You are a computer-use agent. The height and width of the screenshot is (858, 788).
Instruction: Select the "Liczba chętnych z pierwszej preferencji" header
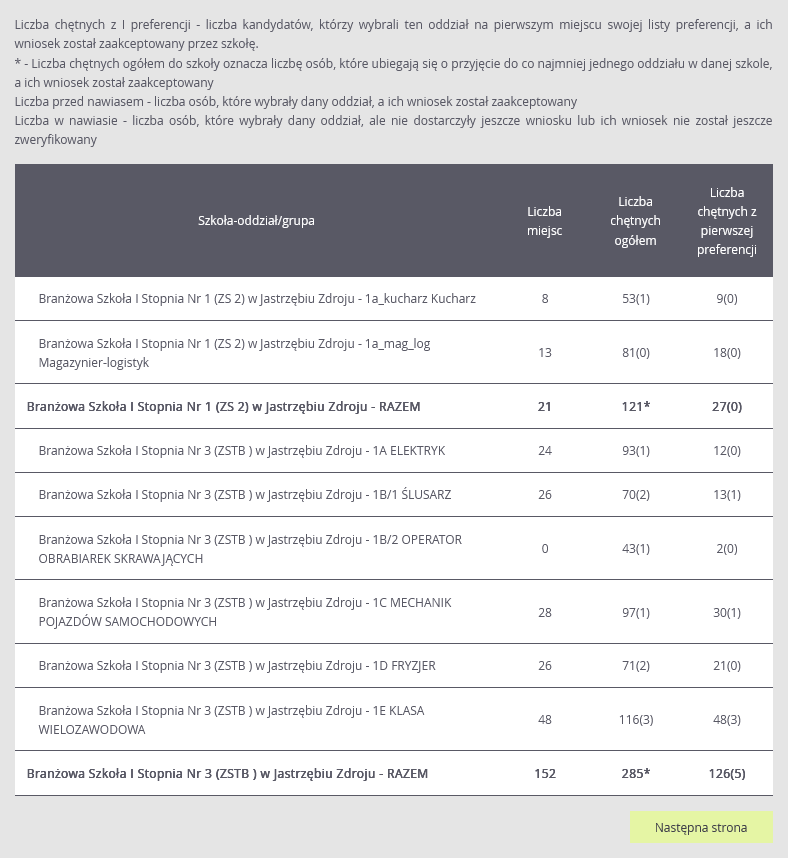pyautogui.click(x=726, y=221)
